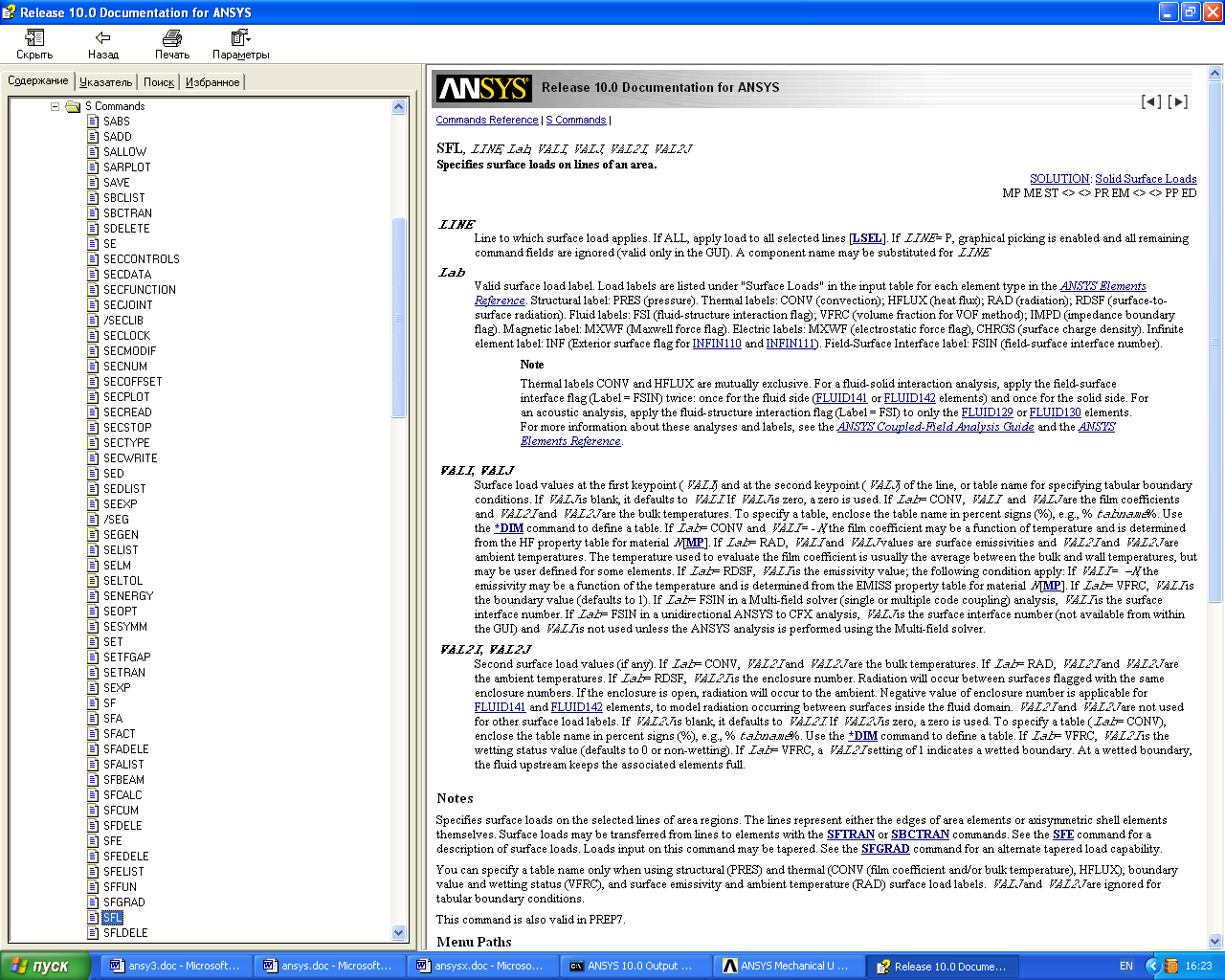Switch to the Избранное tab
This screenshot has width=1225, height=980.
click(212, 82)
